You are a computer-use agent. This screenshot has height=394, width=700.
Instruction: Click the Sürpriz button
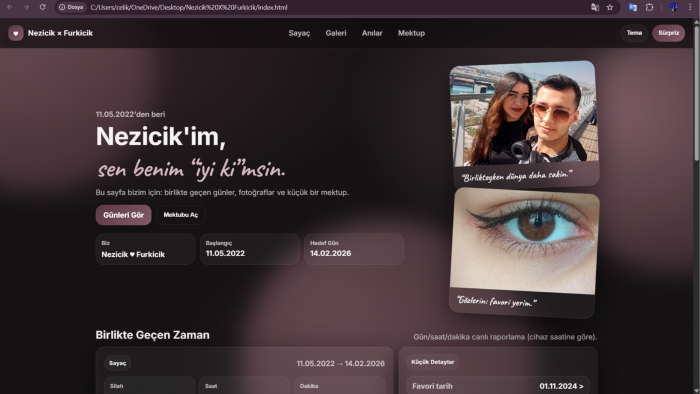coord(668,33)
